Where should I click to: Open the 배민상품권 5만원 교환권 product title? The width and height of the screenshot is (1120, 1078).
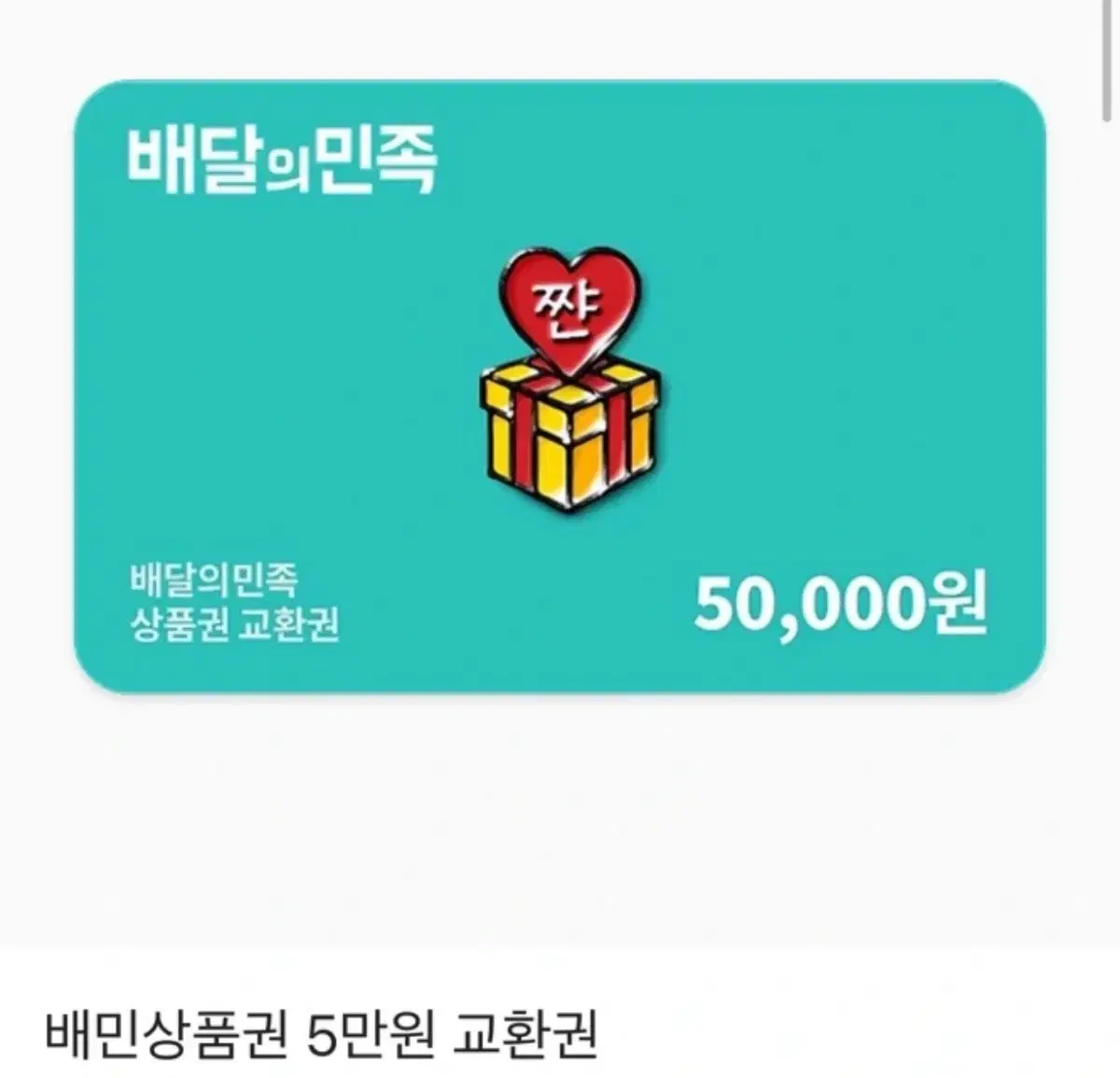click(x=319, y=1032)
